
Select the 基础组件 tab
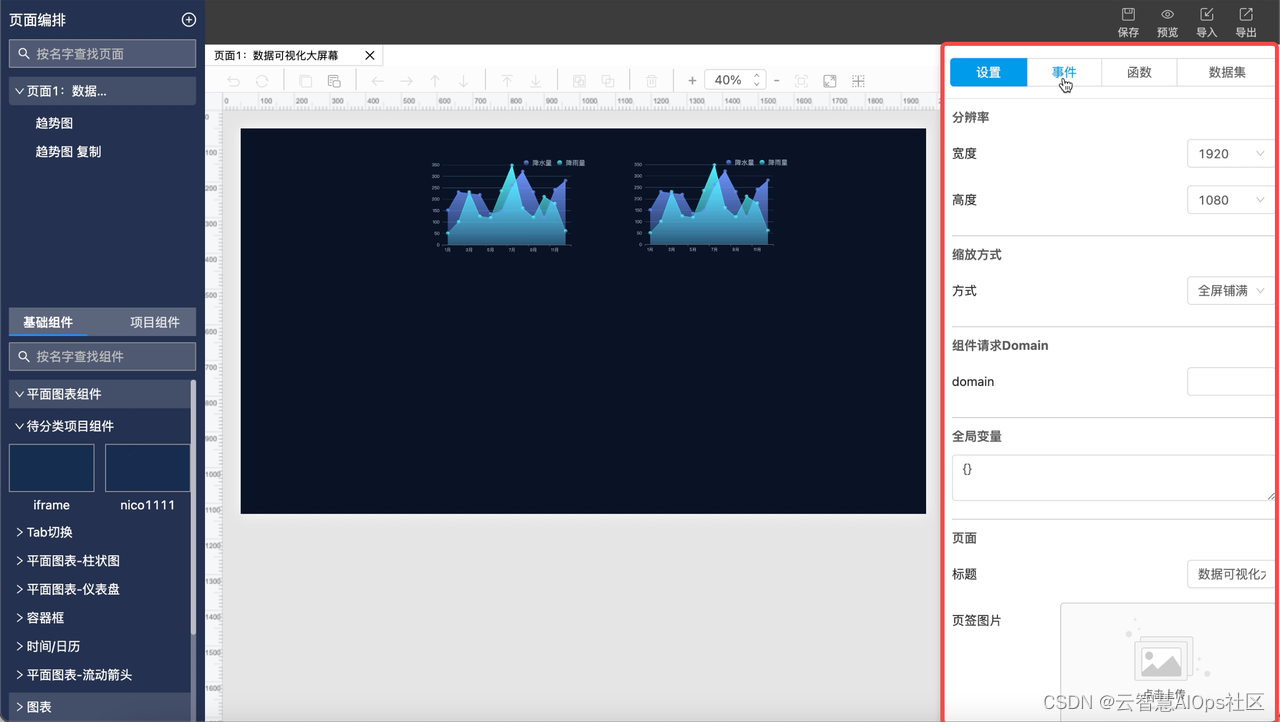coord(48,322)
